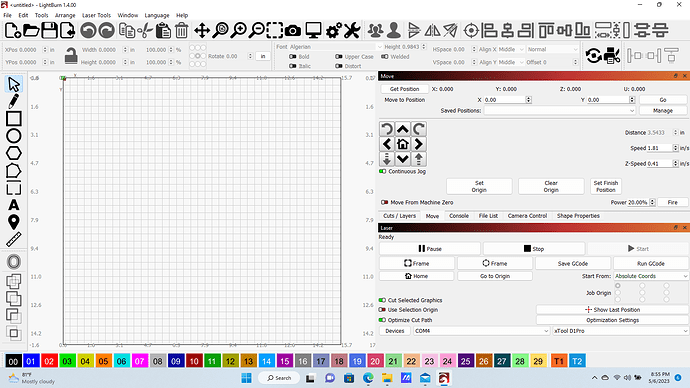
Task: Open the COM4 port dropdown
Action: click(x=481, y=331)
